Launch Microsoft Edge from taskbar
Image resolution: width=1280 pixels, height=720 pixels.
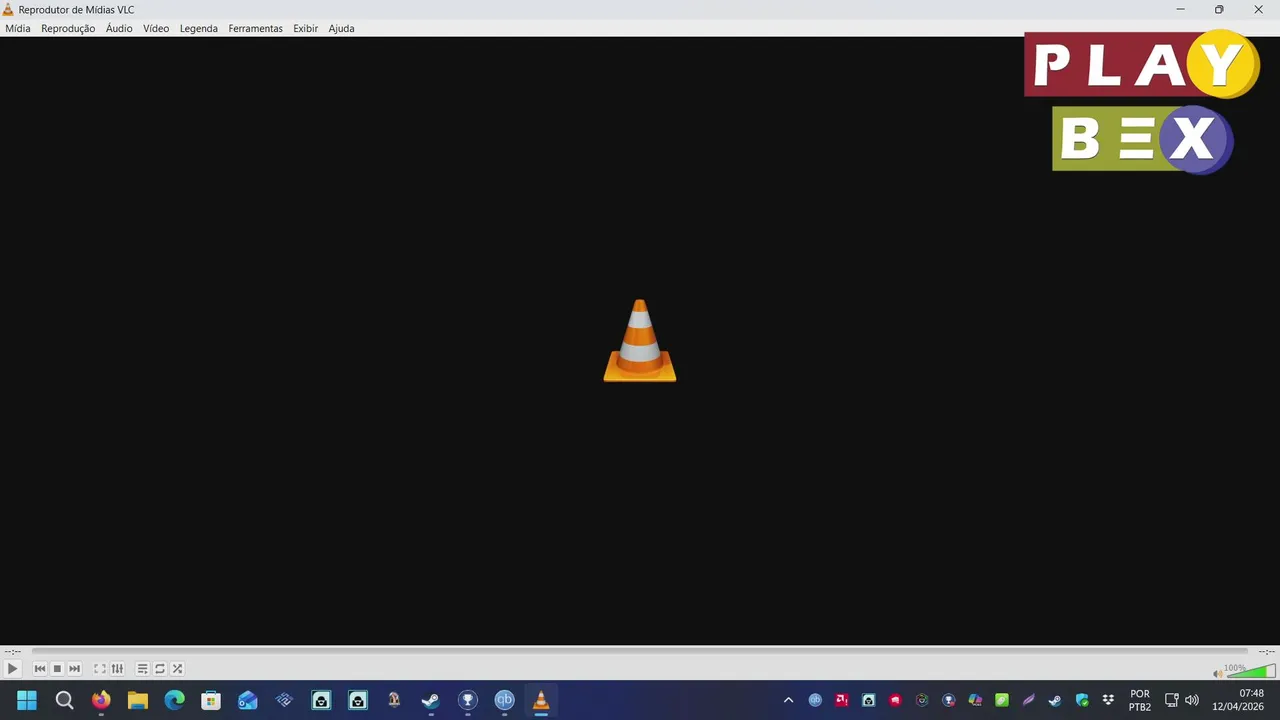pos(174,700)
